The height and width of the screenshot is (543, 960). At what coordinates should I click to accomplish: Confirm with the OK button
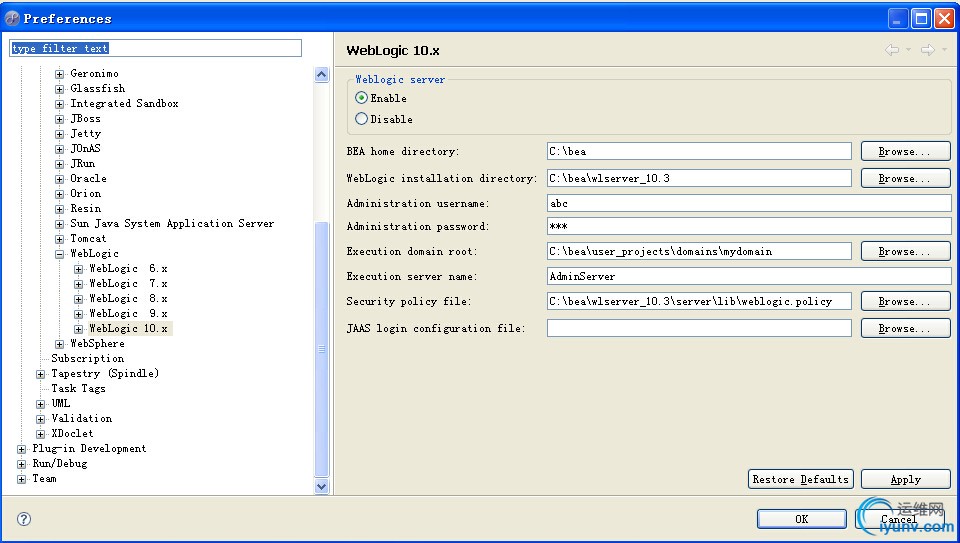pos(801,519)
